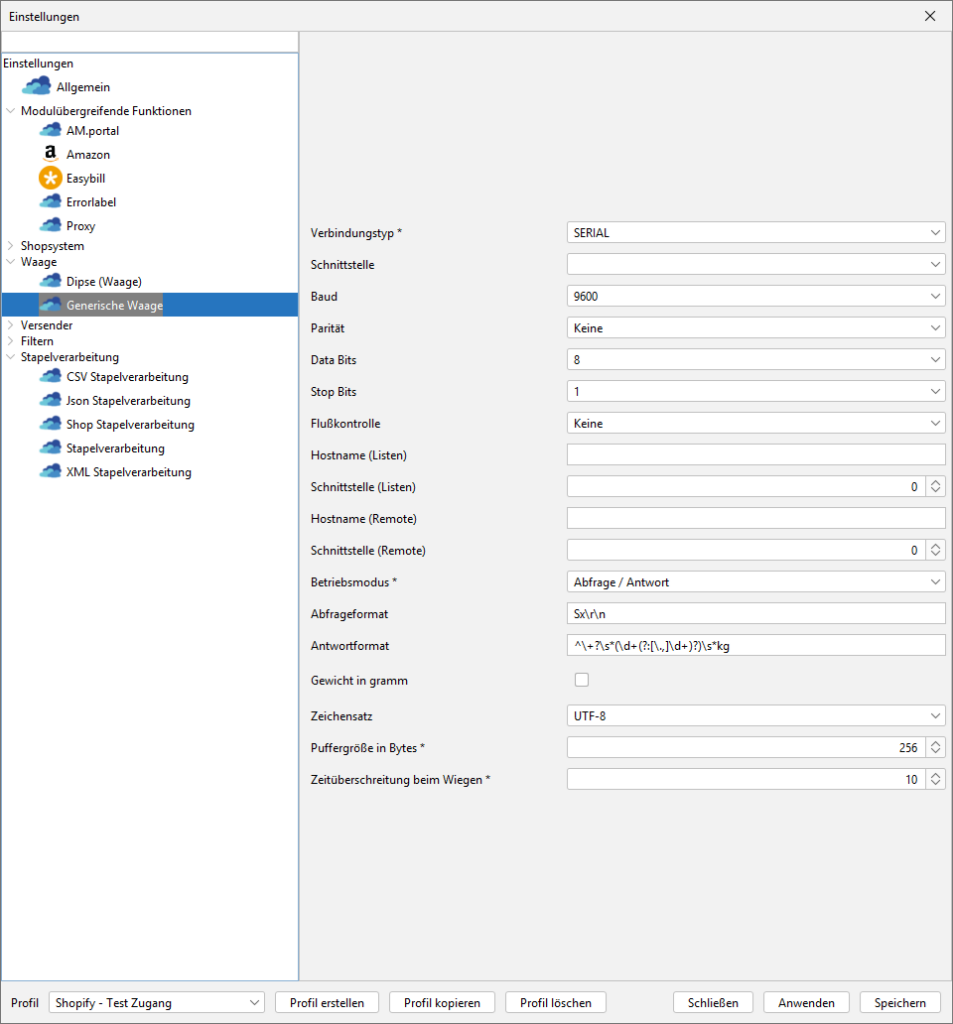Open the Profil selection dropdown
The height and width of the screenshot is (1024, 953).
[156, 1003]
